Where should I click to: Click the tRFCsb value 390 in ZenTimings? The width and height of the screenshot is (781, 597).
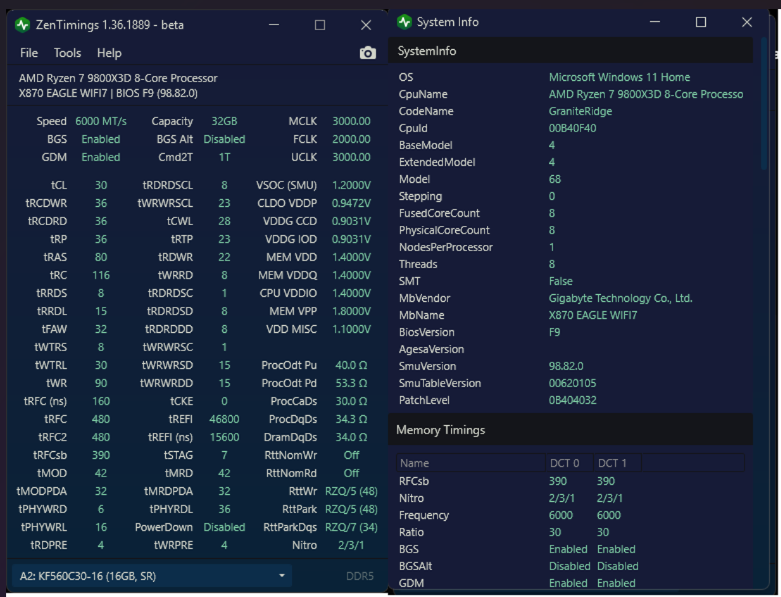click(x=101, y=455)
